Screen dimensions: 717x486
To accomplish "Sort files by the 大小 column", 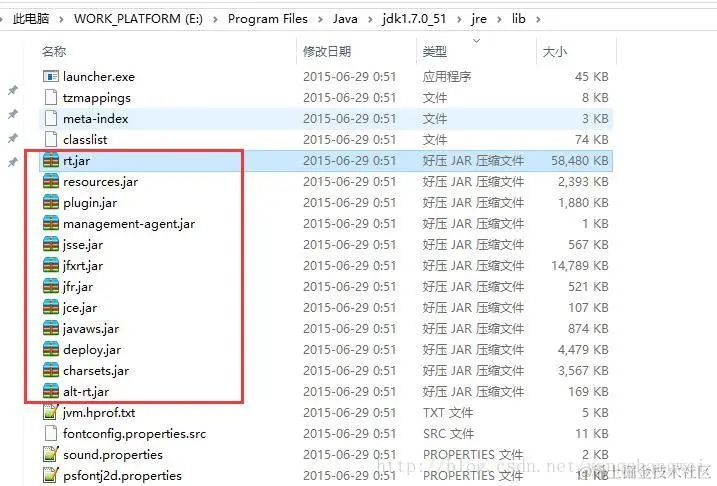I will tap(555, 51).
